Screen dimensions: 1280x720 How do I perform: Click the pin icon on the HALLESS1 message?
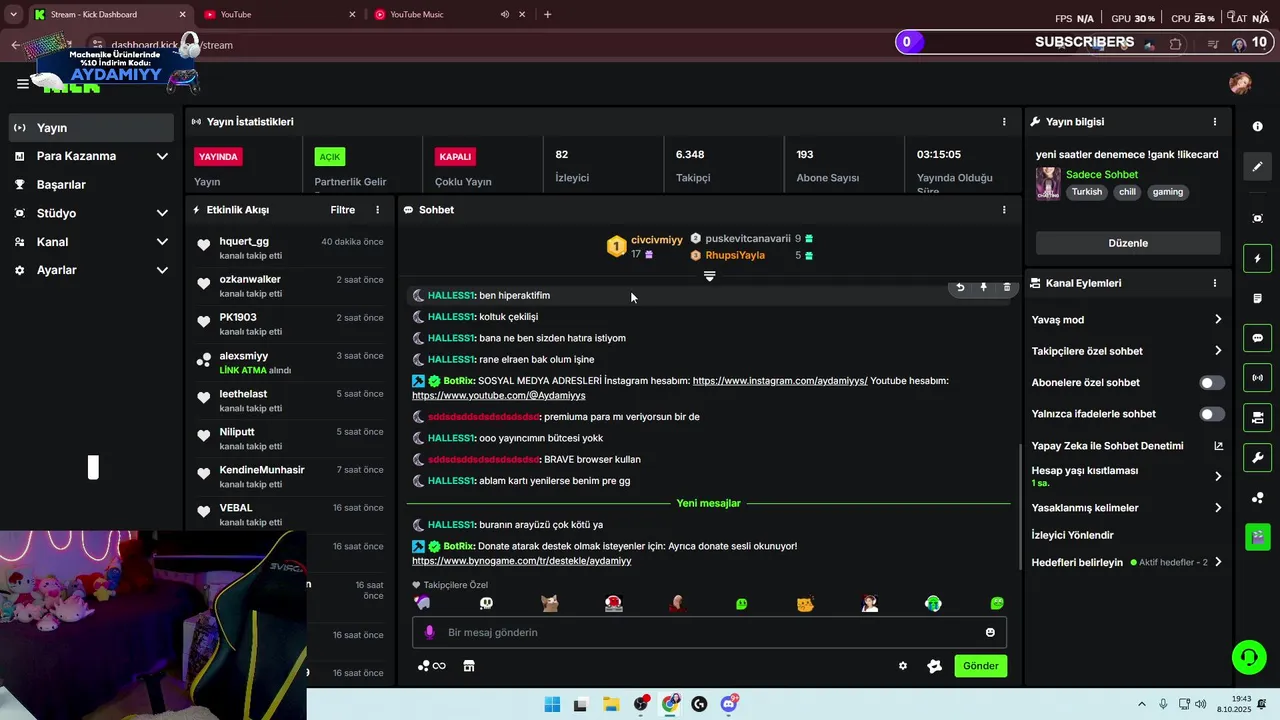pos(983,287)
